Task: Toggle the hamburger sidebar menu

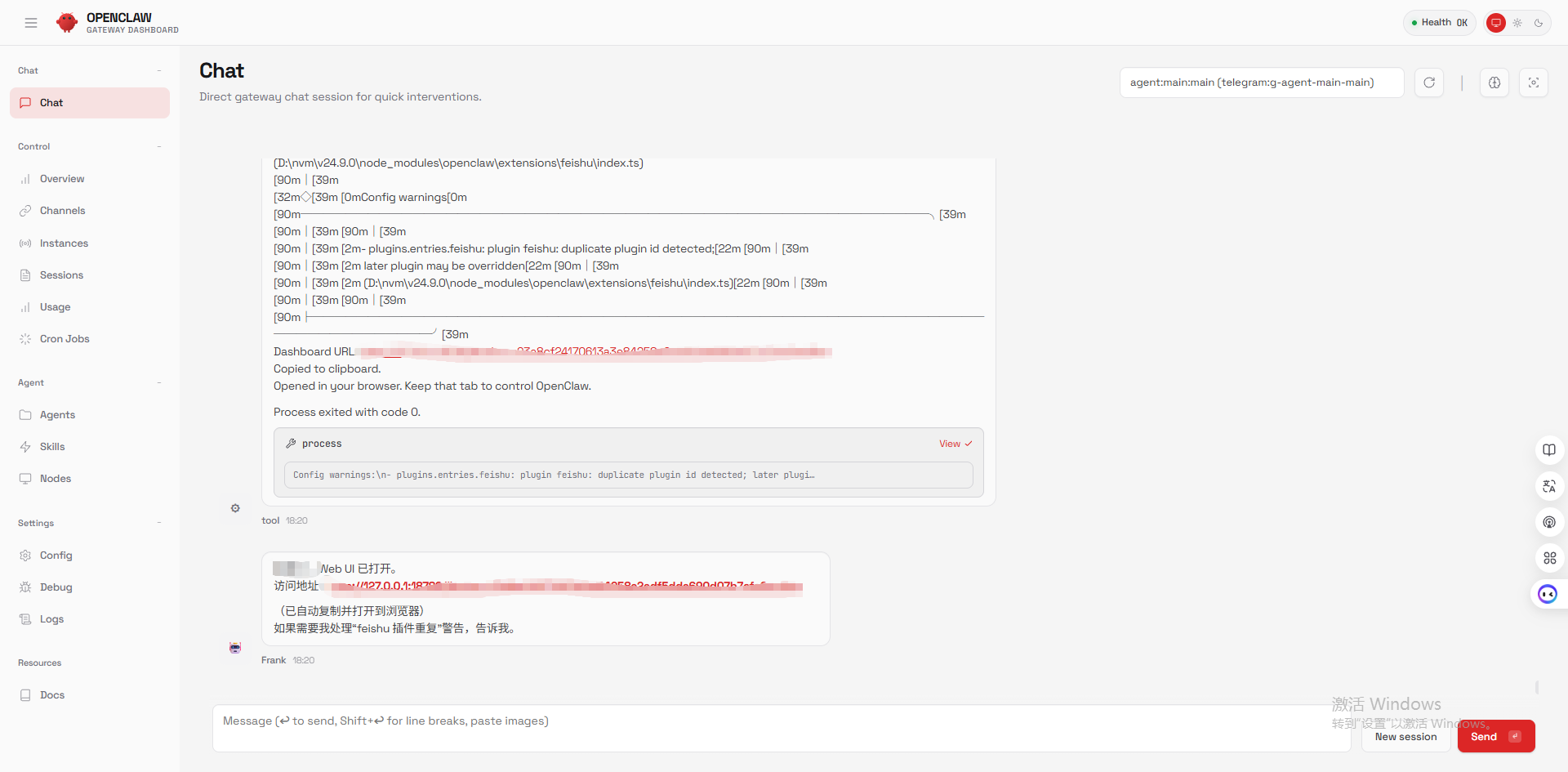Action: [31, 23]
